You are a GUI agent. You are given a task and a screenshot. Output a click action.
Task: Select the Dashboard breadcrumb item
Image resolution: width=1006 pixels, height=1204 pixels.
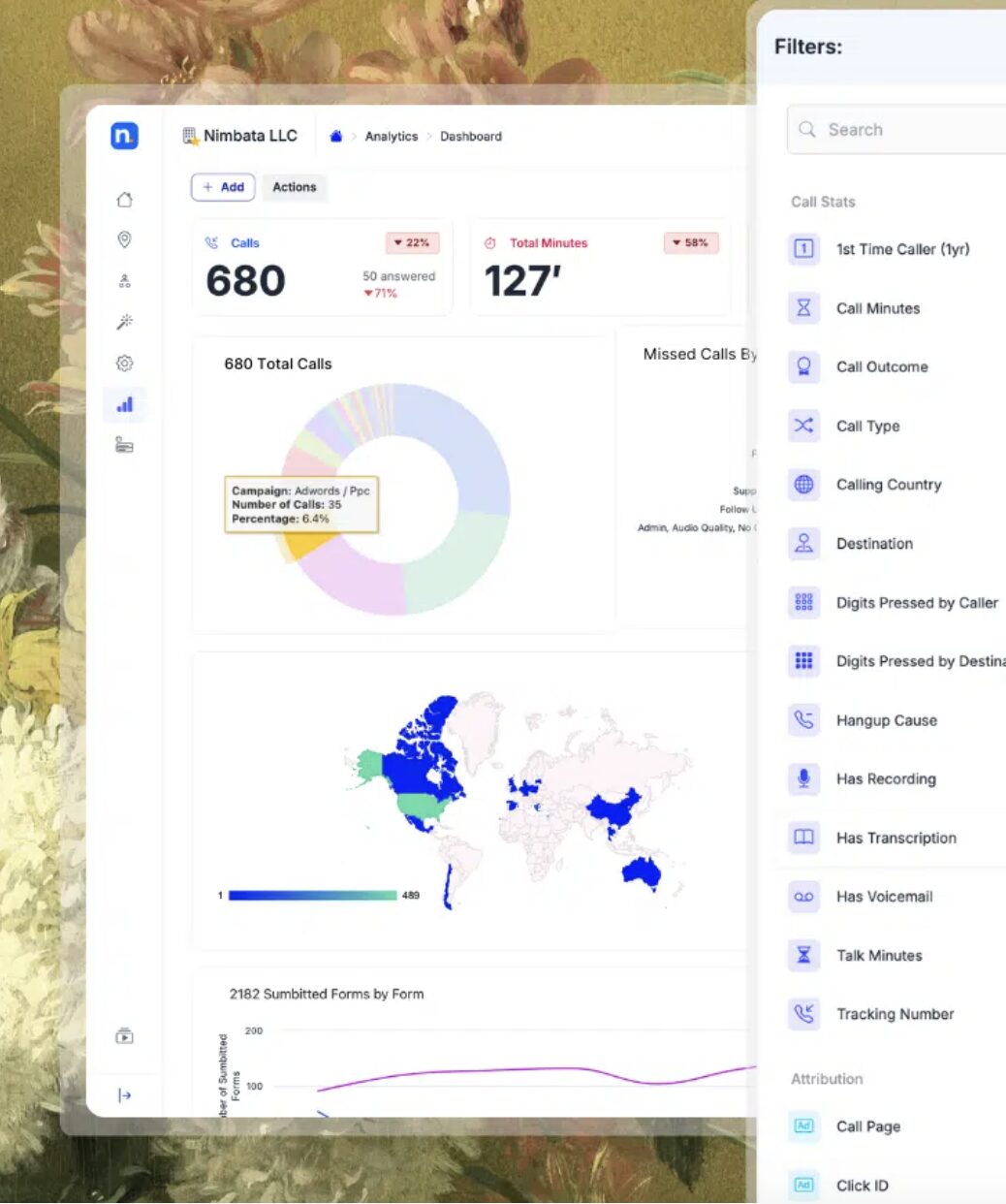click(x=470, y=136)
